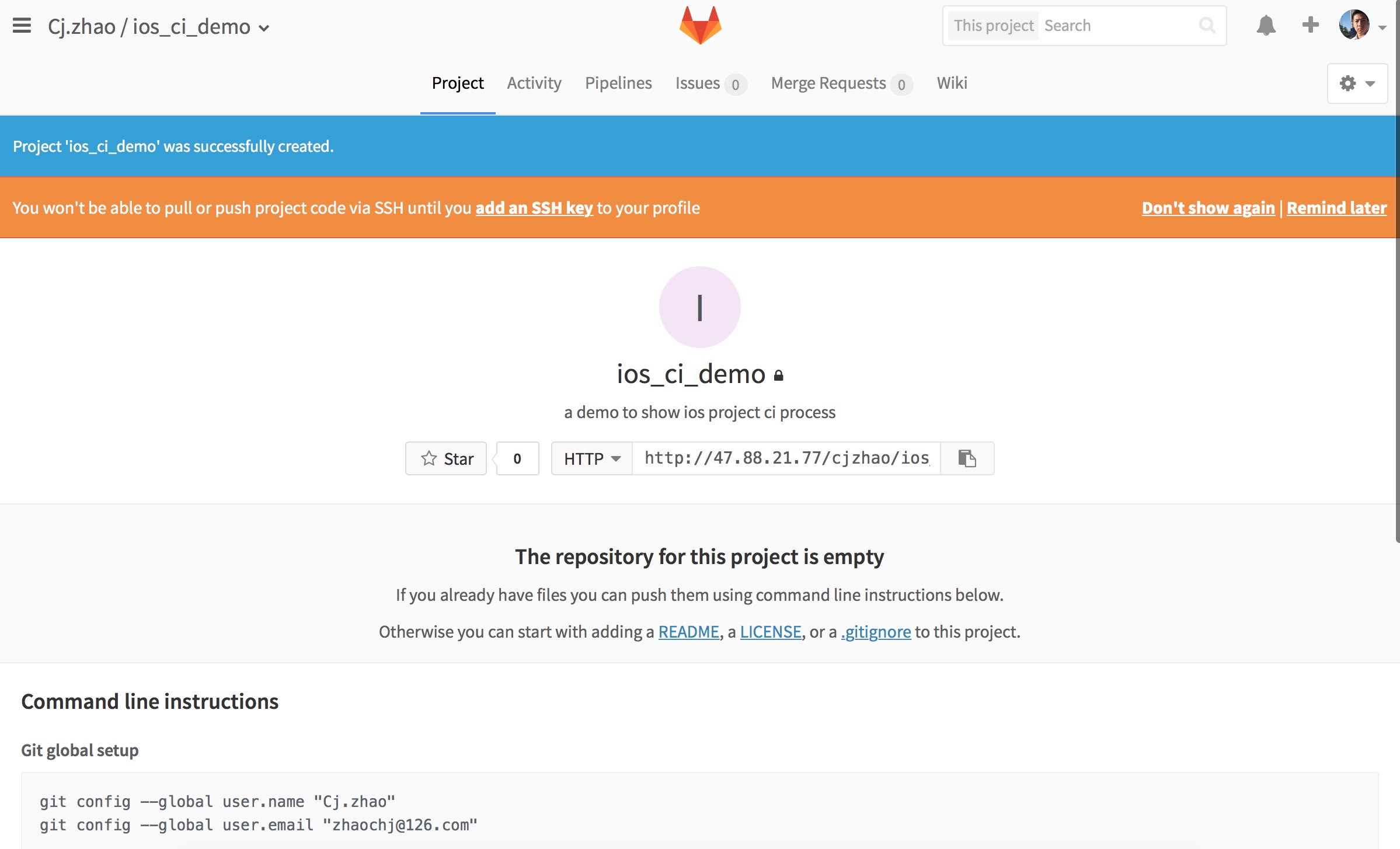The image size is (1400, 849).
Task: Toggle Issues count badge display
Action: pos(736,84)
